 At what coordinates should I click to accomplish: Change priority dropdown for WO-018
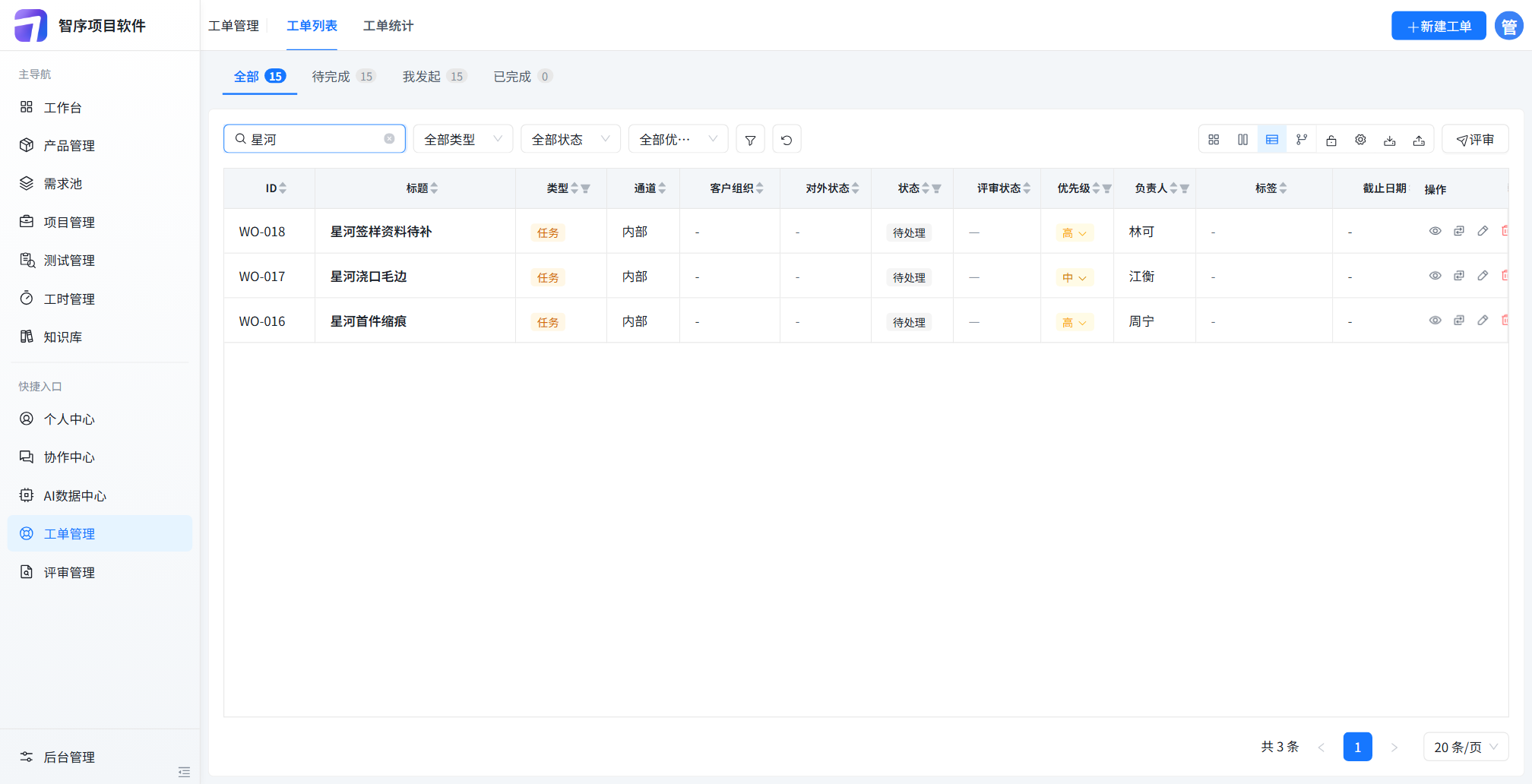(1075, 233)
